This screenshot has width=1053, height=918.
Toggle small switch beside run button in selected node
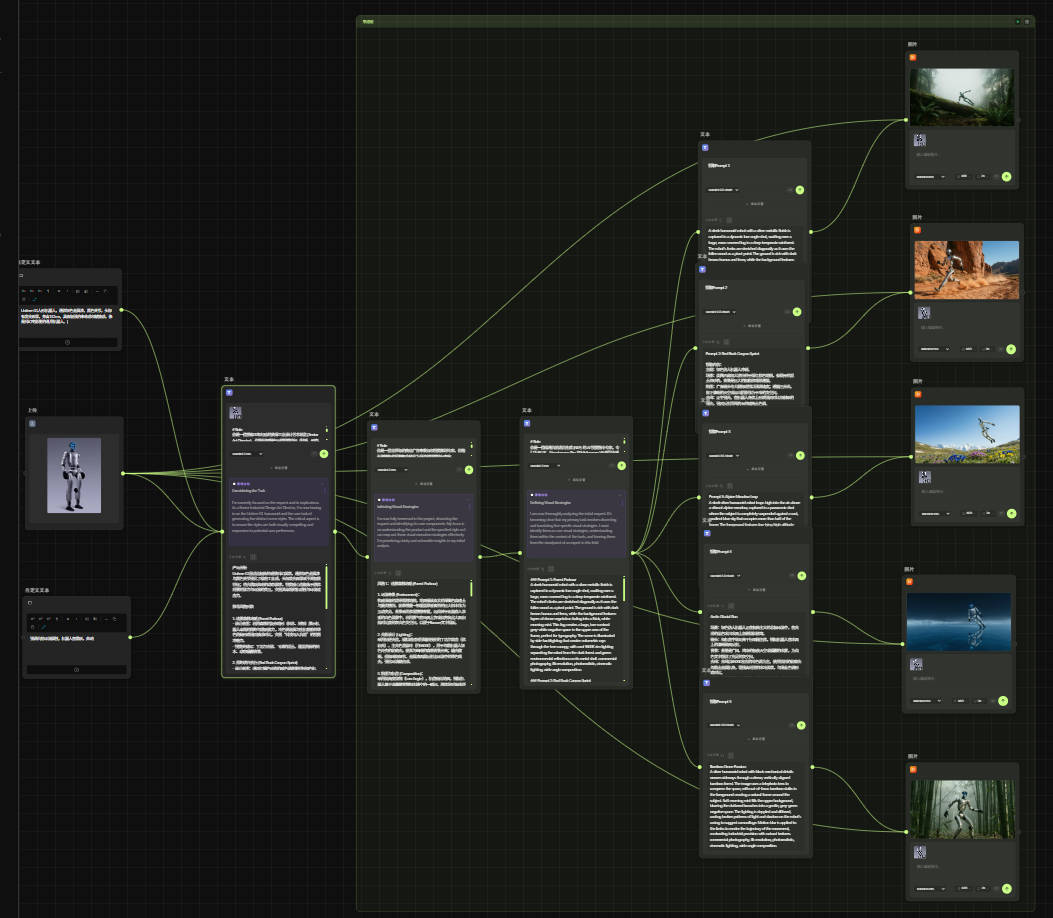point(313,453)
